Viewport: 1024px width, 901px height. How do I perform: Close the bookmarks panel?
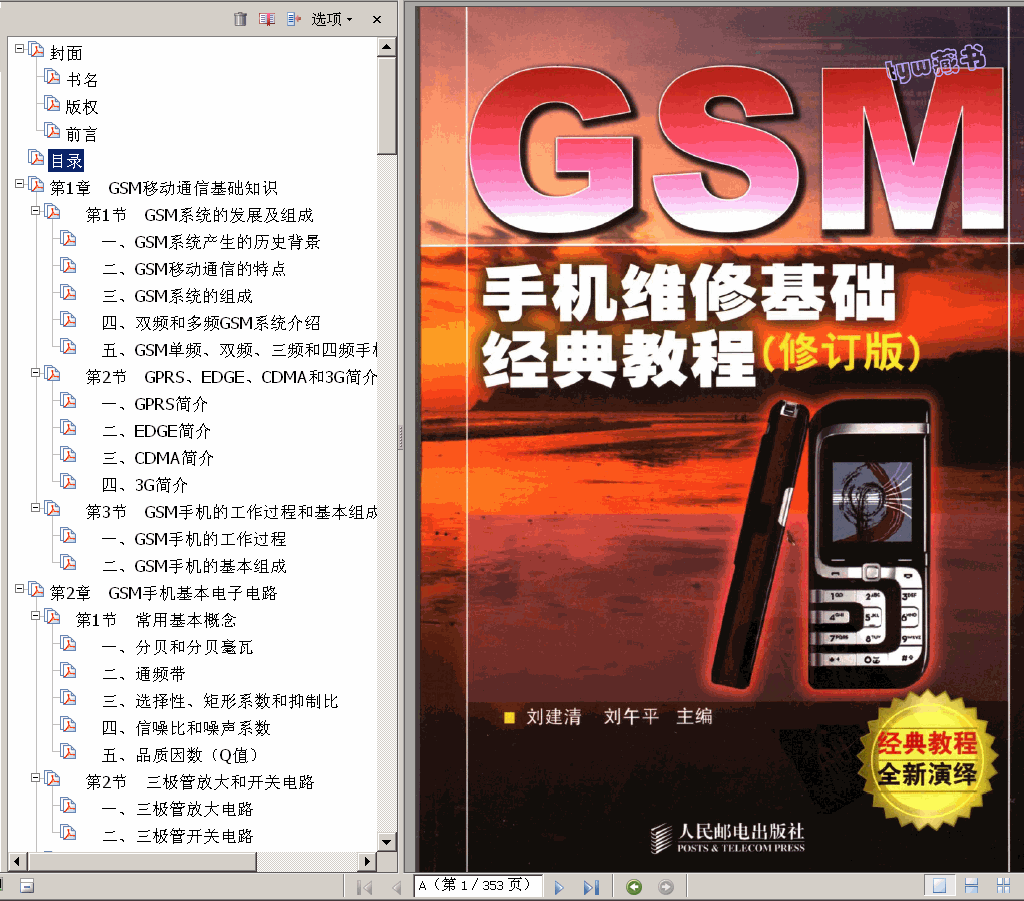pyautogui.click(x=377, y=19)
